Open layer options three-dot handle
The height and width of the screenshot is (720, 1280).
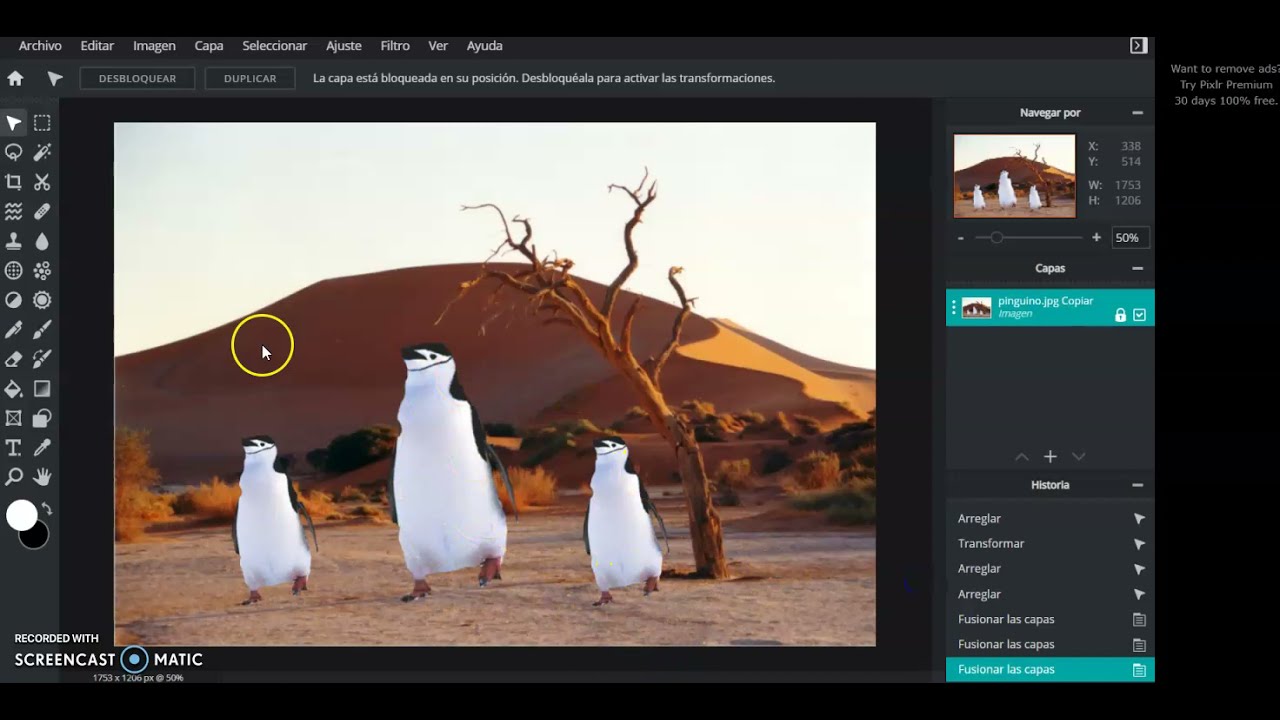pyautogui.click(x=953, y=308)
